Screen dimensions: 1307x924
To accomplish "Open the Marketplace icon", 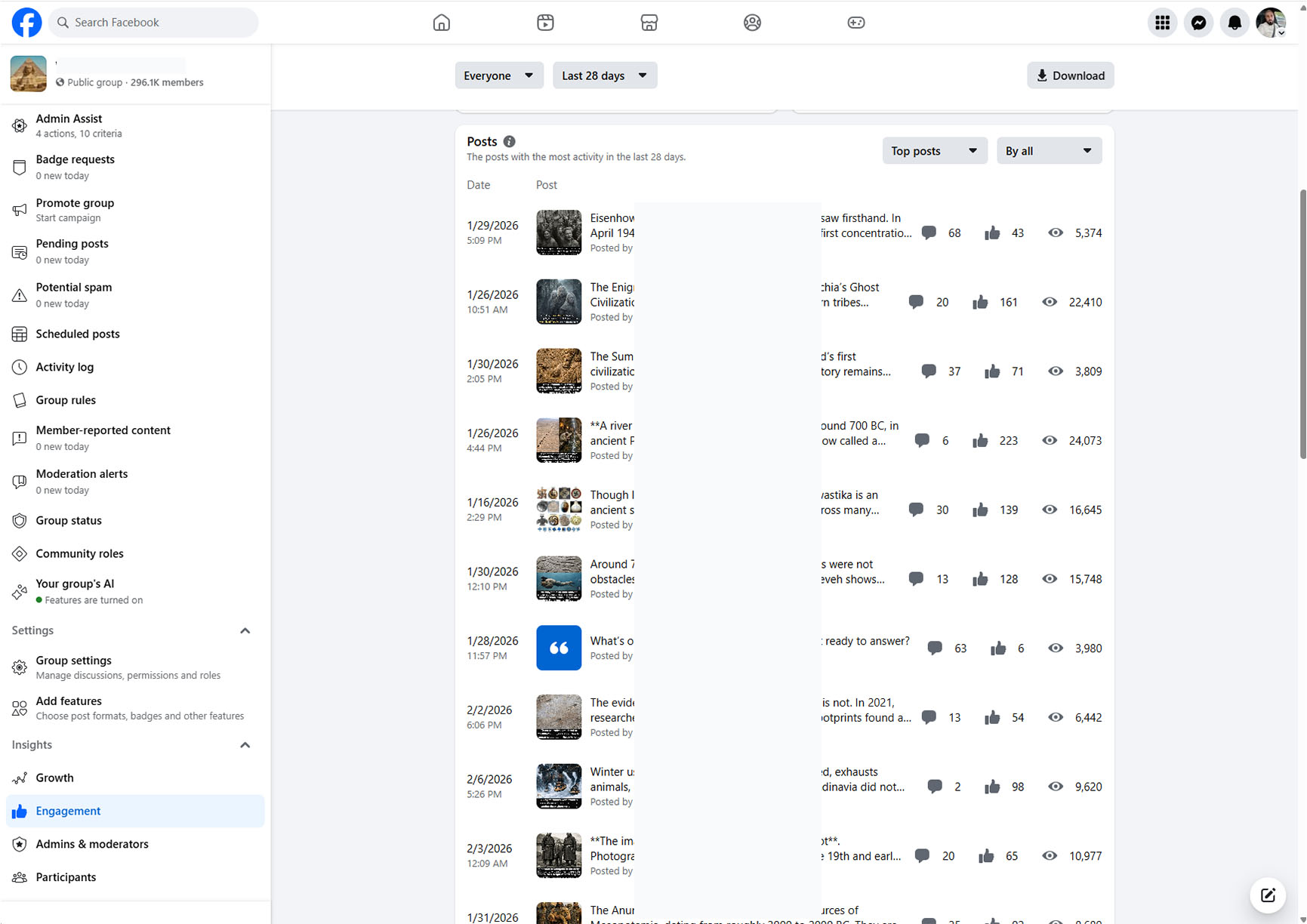I will (649, 23).
